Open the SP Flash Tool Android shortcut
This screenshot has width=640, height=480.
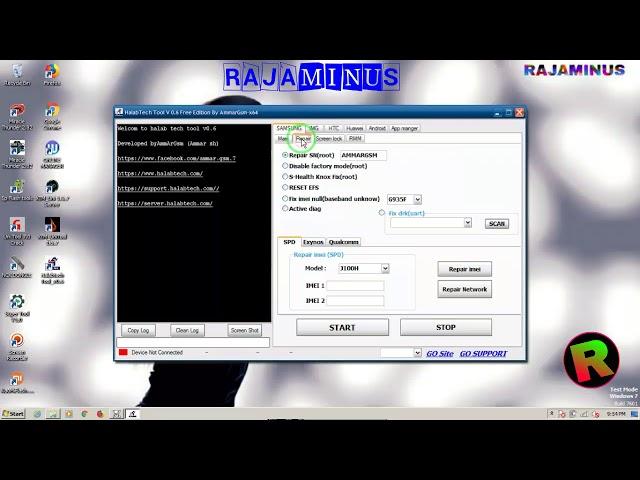click(x=17, y=190)
